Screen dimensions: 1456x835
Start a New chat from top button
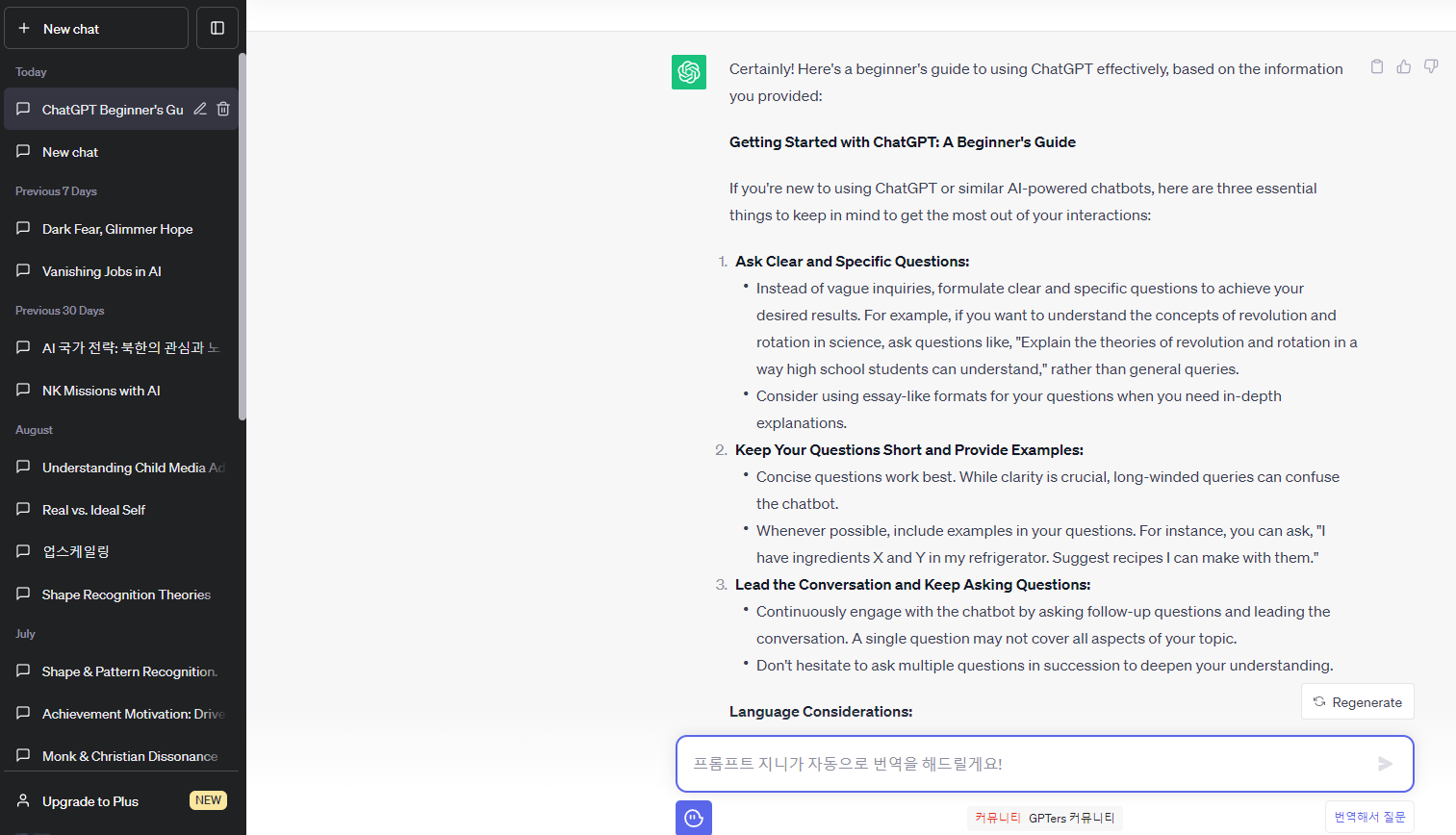96,28
